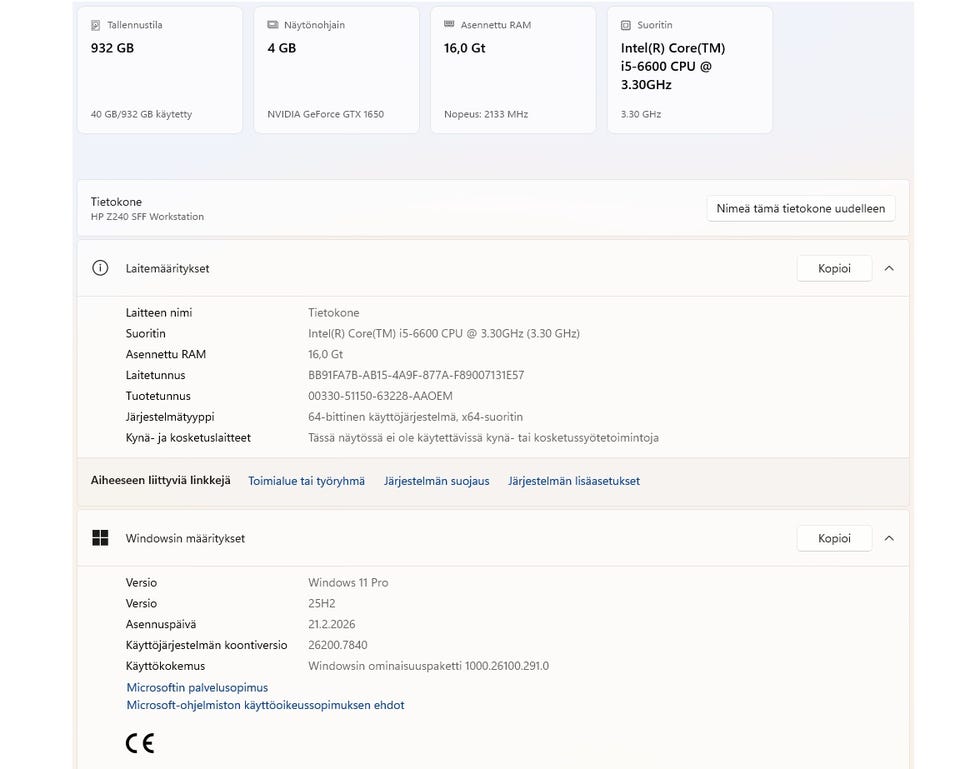Collapse the Laitemääritykset section with its chevron
This screenshot has width=960, height=769.
point(889,268)
